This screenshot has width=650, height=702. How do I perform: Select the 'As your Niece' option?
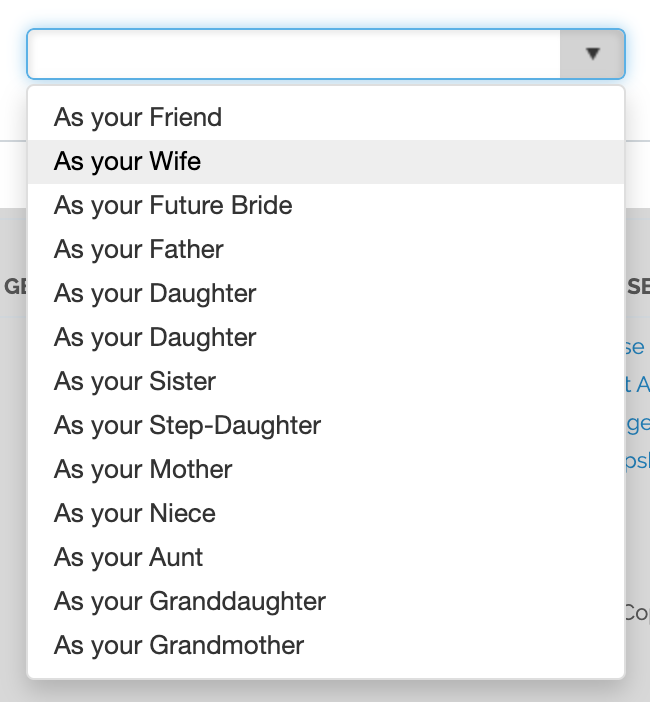pyautogui.click(x=135, y=514)
